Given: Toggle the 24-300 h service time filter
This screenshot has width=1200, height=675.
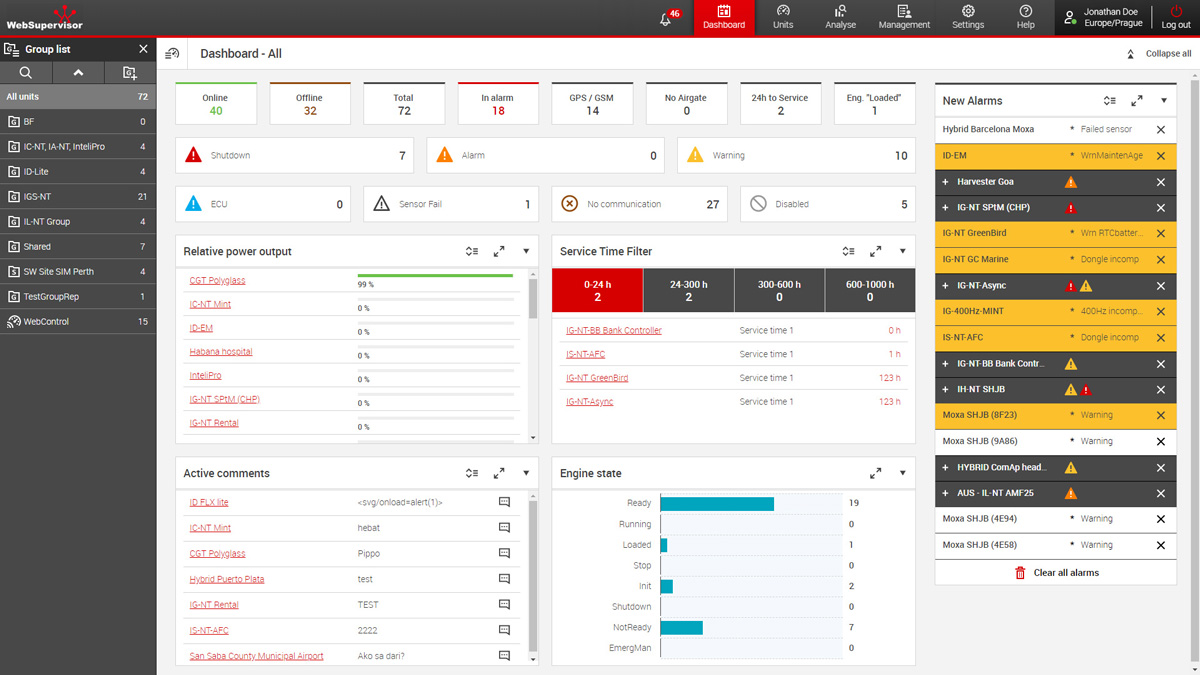Looking at the screenshot, I should pyautogui.click(x=688, y=291).
